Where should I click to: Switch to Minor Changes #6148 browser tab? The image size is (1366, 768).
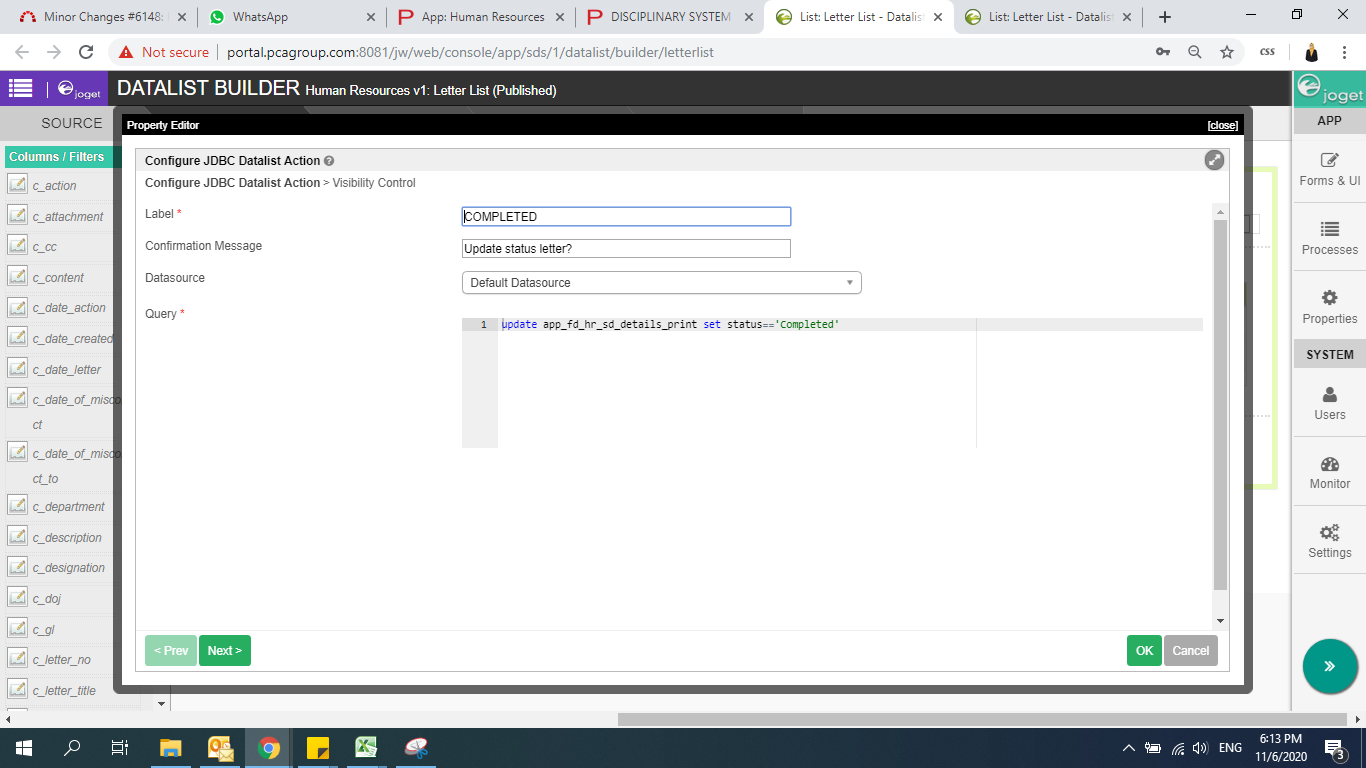click(x=102, y=17)
